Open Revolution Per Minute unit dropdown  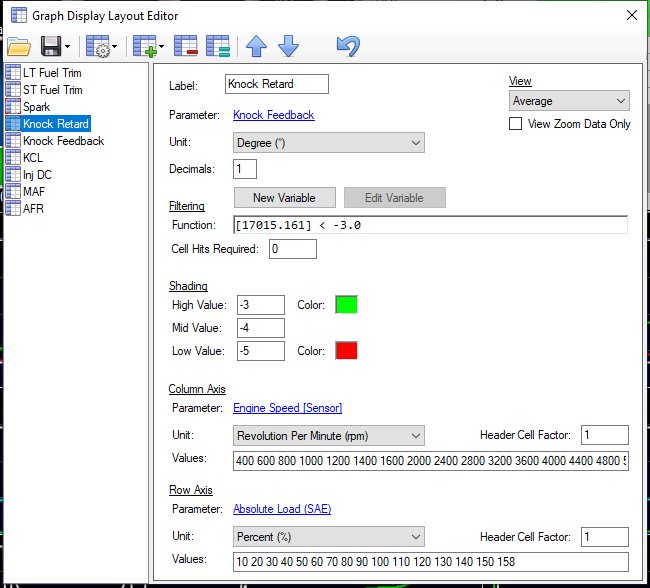329,436
